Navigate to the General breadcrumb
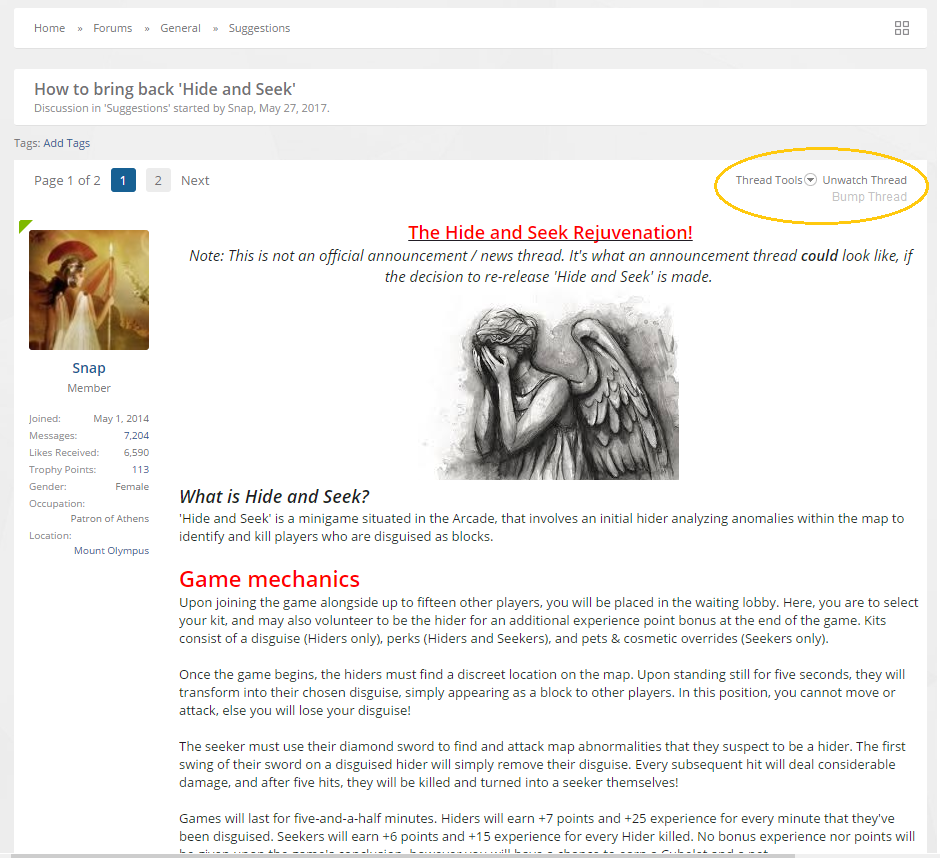The width and height of the screenshot is (940, 858). click(x=180, y=28)
